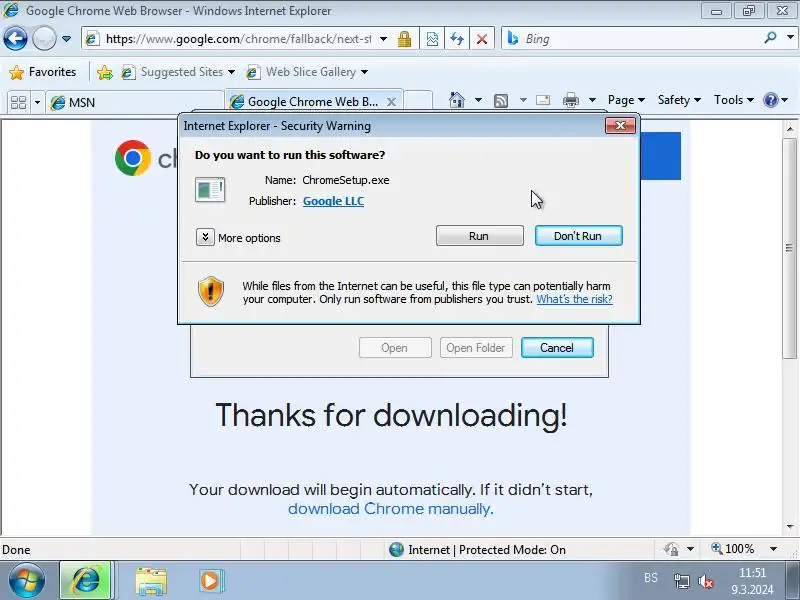The width and height of the screenshot is (800, 600).
Task: Click the Add to Favorites Bar icon
Action: click(105, 72)
